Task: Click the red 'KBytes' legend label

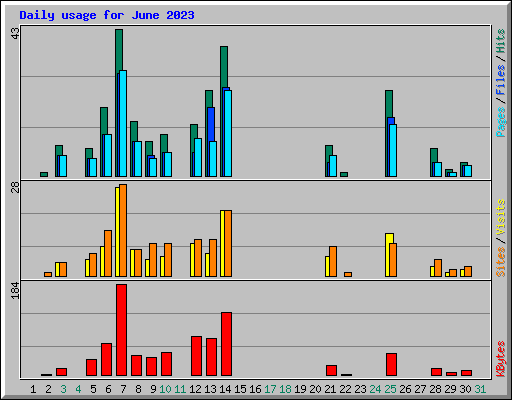Action: coord(501,359)
